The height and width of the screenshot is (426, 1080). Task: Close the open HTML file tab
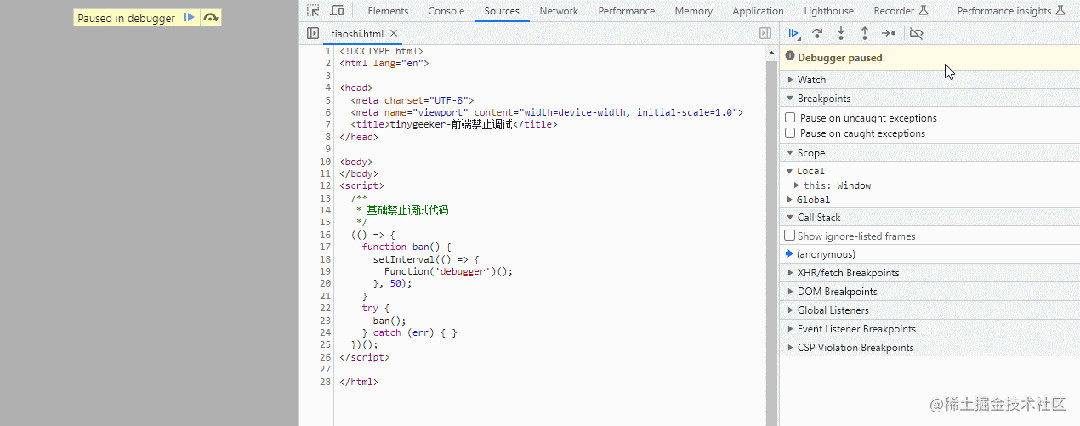393,33
